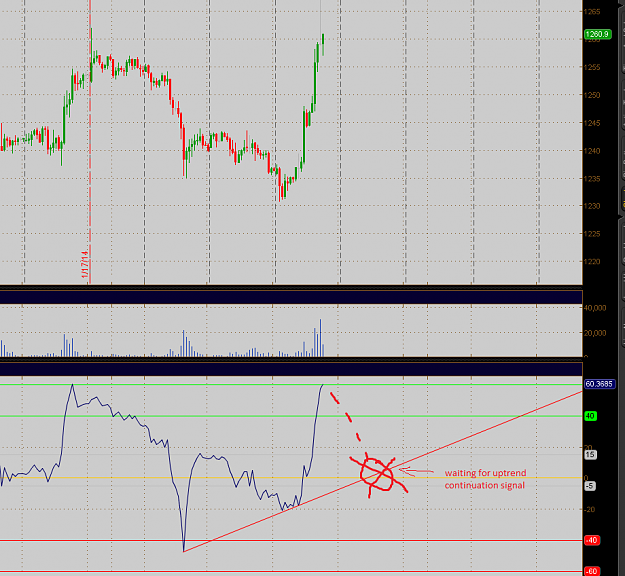This screenshot has width=625, height=576.
Task: Click the grey 15 level tag
Action: [590, 455]
